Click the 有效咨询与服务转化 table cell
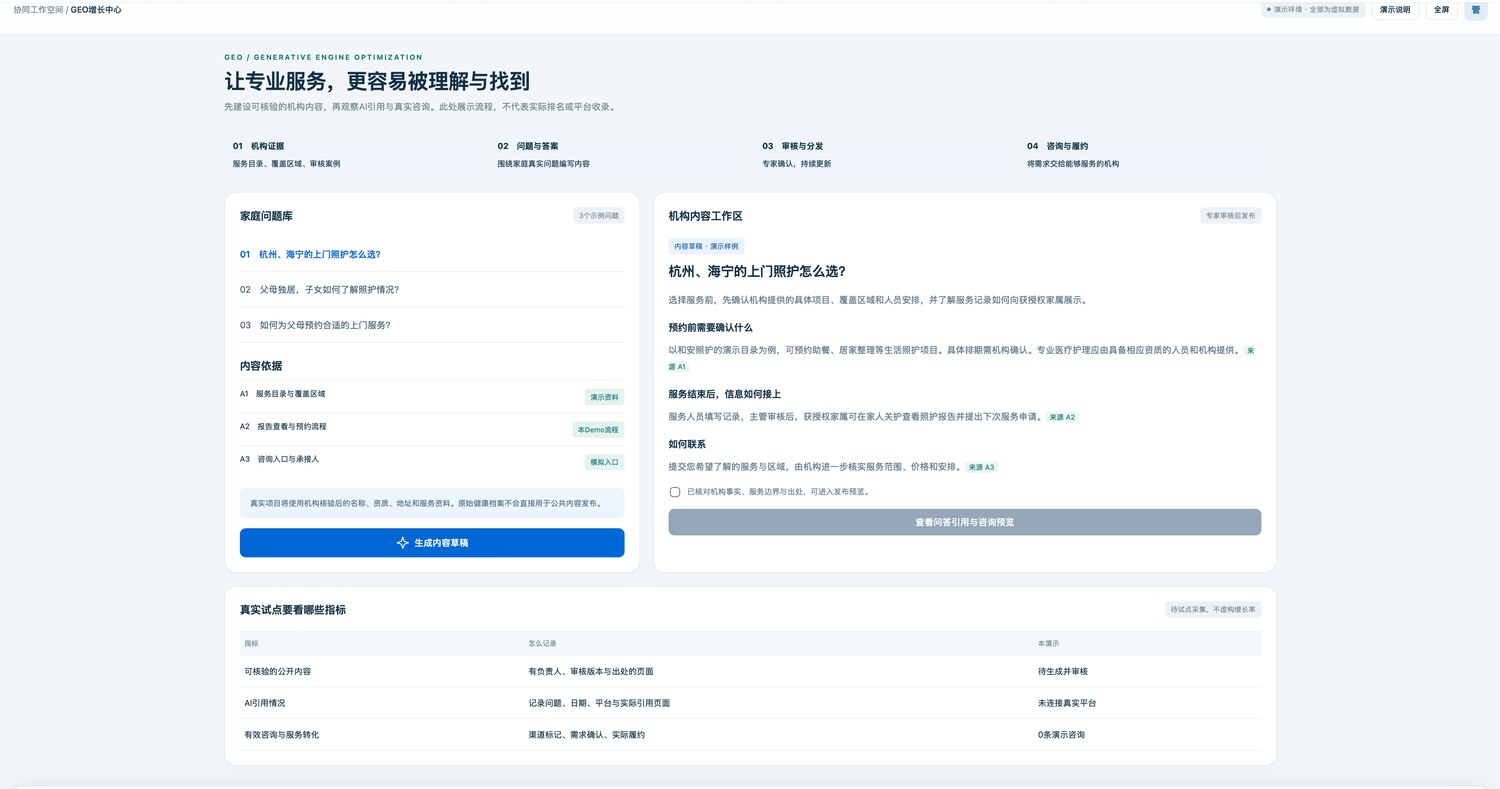 click(382, 735)
